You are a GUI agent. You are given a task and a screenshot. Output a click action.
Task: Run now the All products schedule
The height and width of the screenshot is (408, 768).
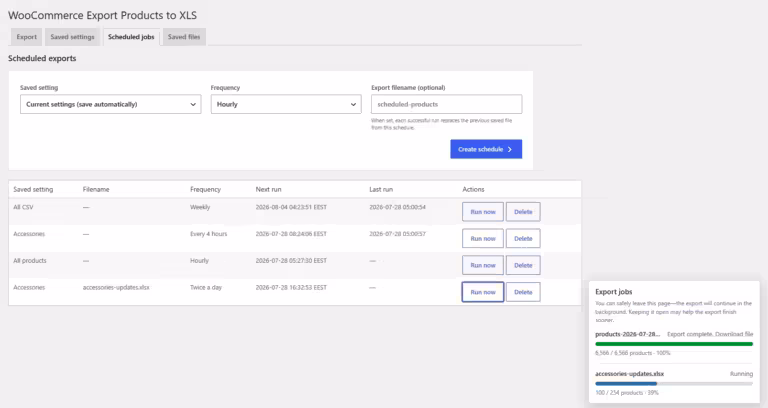(x=483, y=265)
